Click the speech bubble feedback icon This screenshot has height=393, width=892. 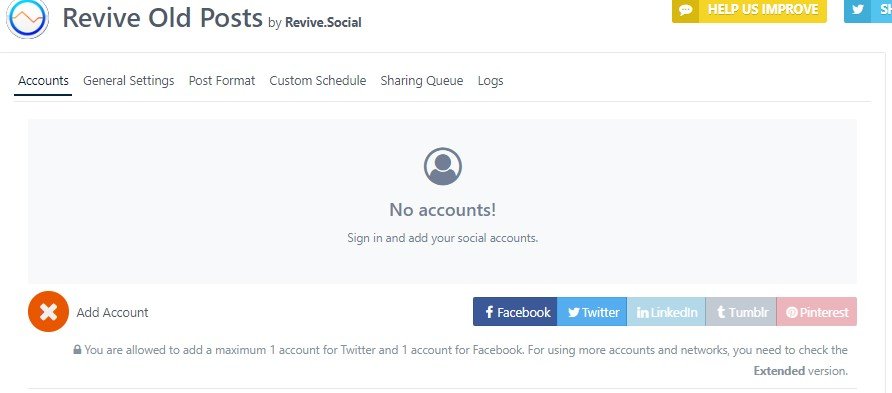(x=685, y=10)
